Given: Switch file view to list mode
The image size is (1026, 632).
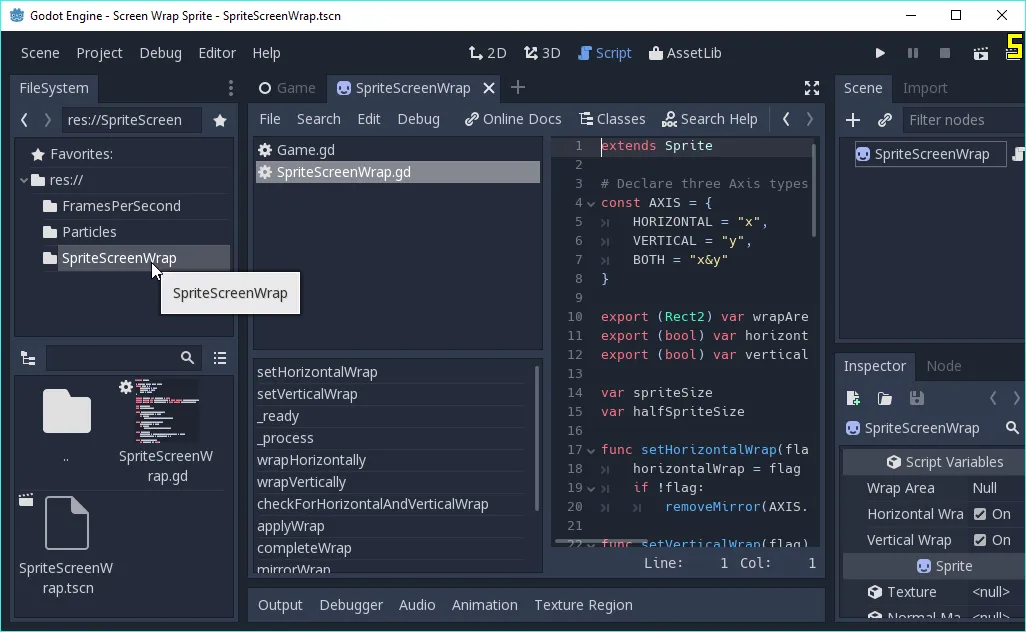Looking at the screenshot, I should [220, 358].
